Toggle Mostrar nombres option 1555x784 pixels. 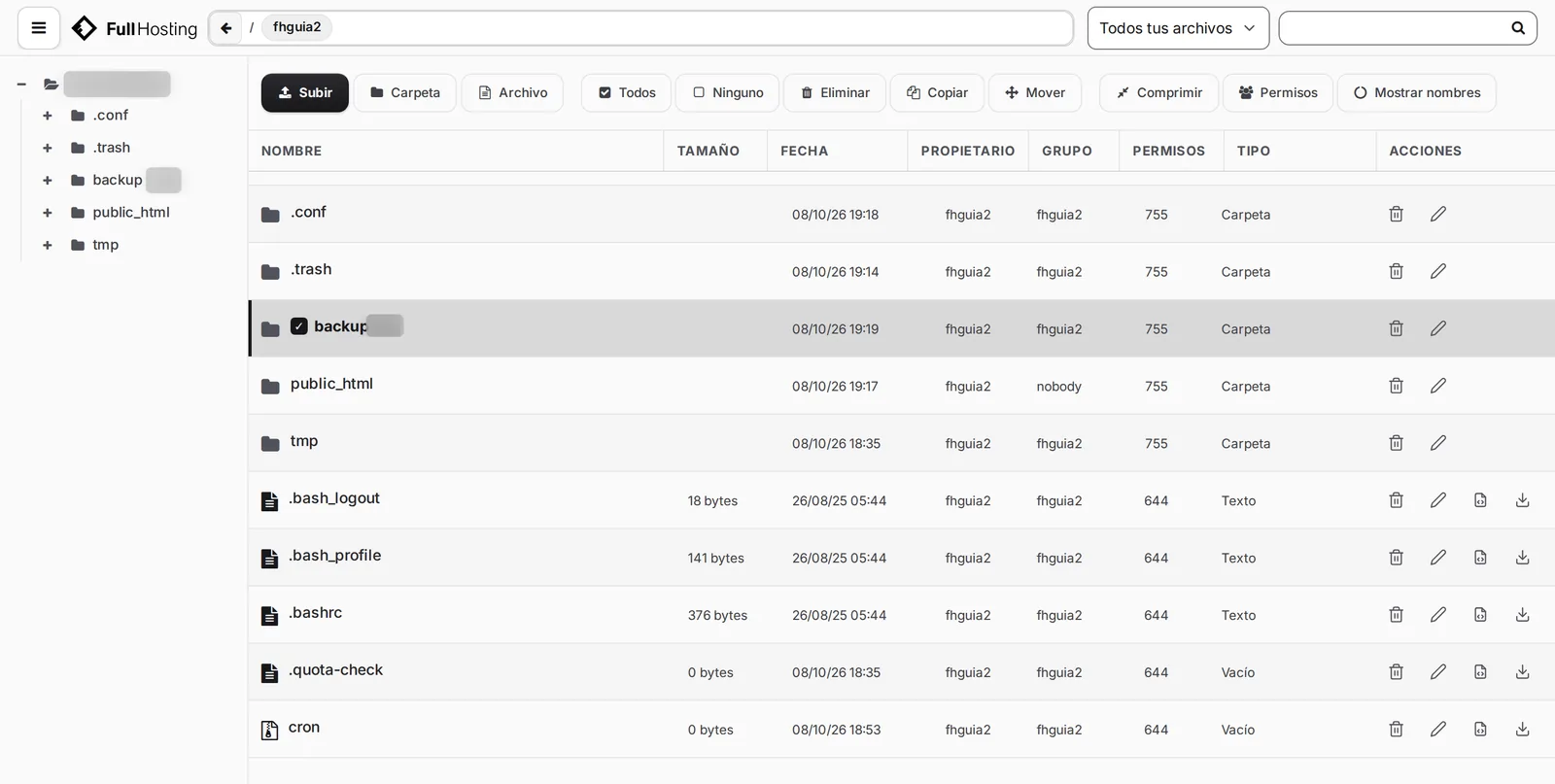pyautogui.click(x=1416, y=93)
